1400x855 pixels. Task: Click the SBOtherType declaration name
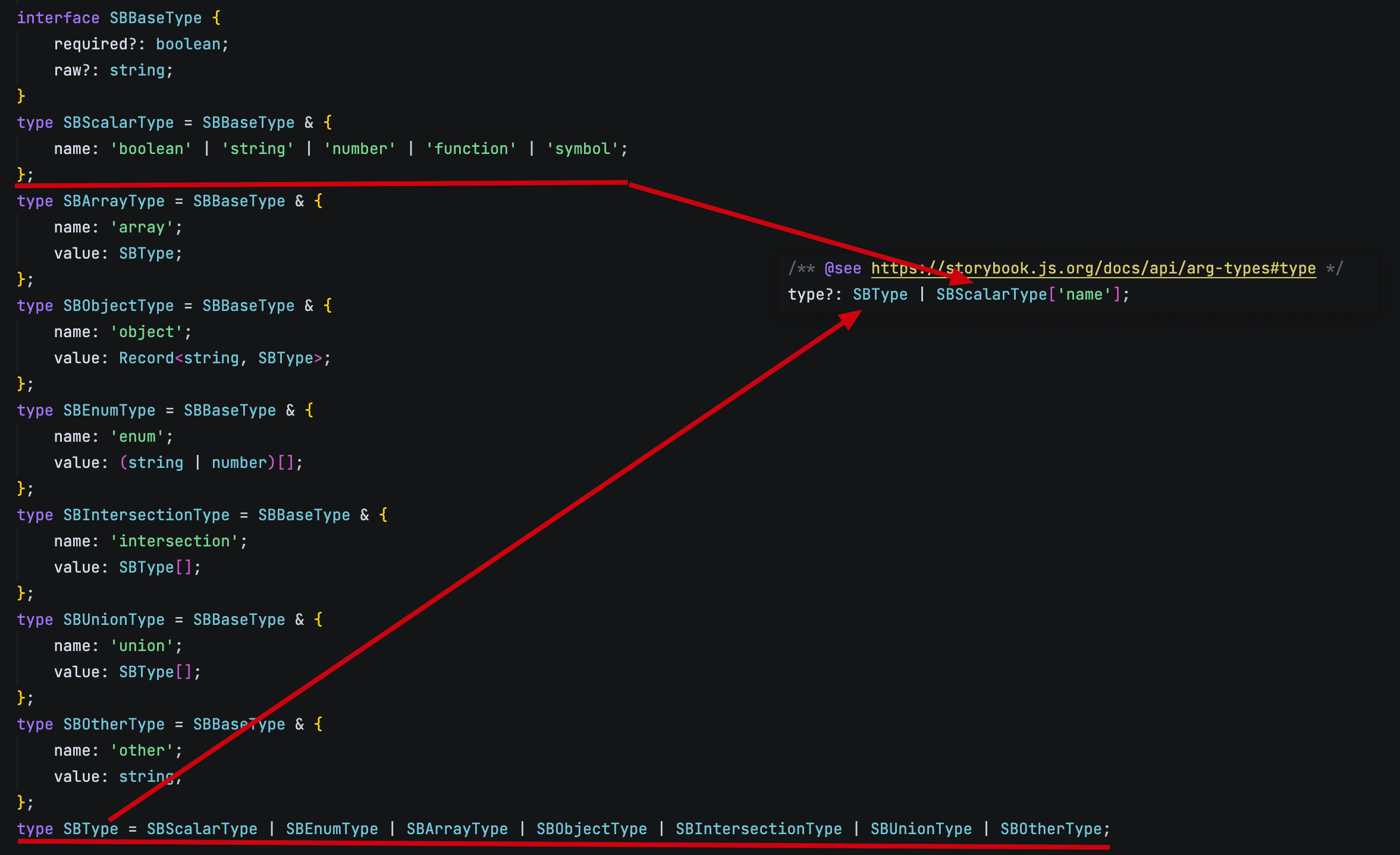(114, 724)
